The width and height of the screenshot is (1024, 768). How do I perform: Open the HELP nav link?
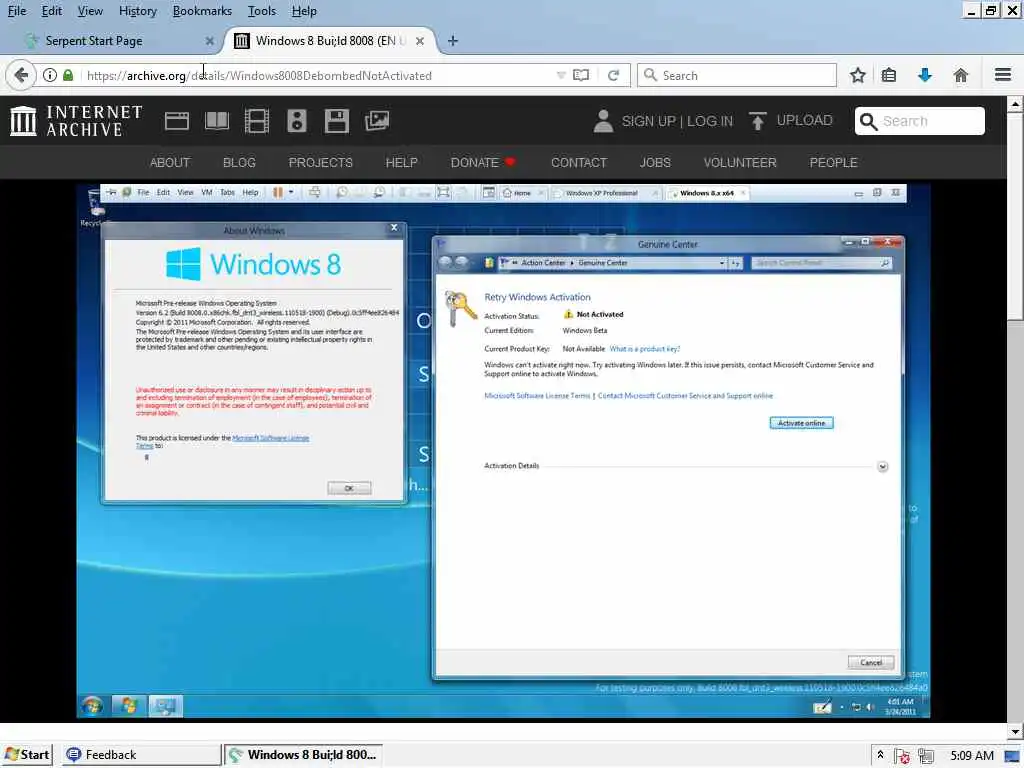tap(402, 163)
